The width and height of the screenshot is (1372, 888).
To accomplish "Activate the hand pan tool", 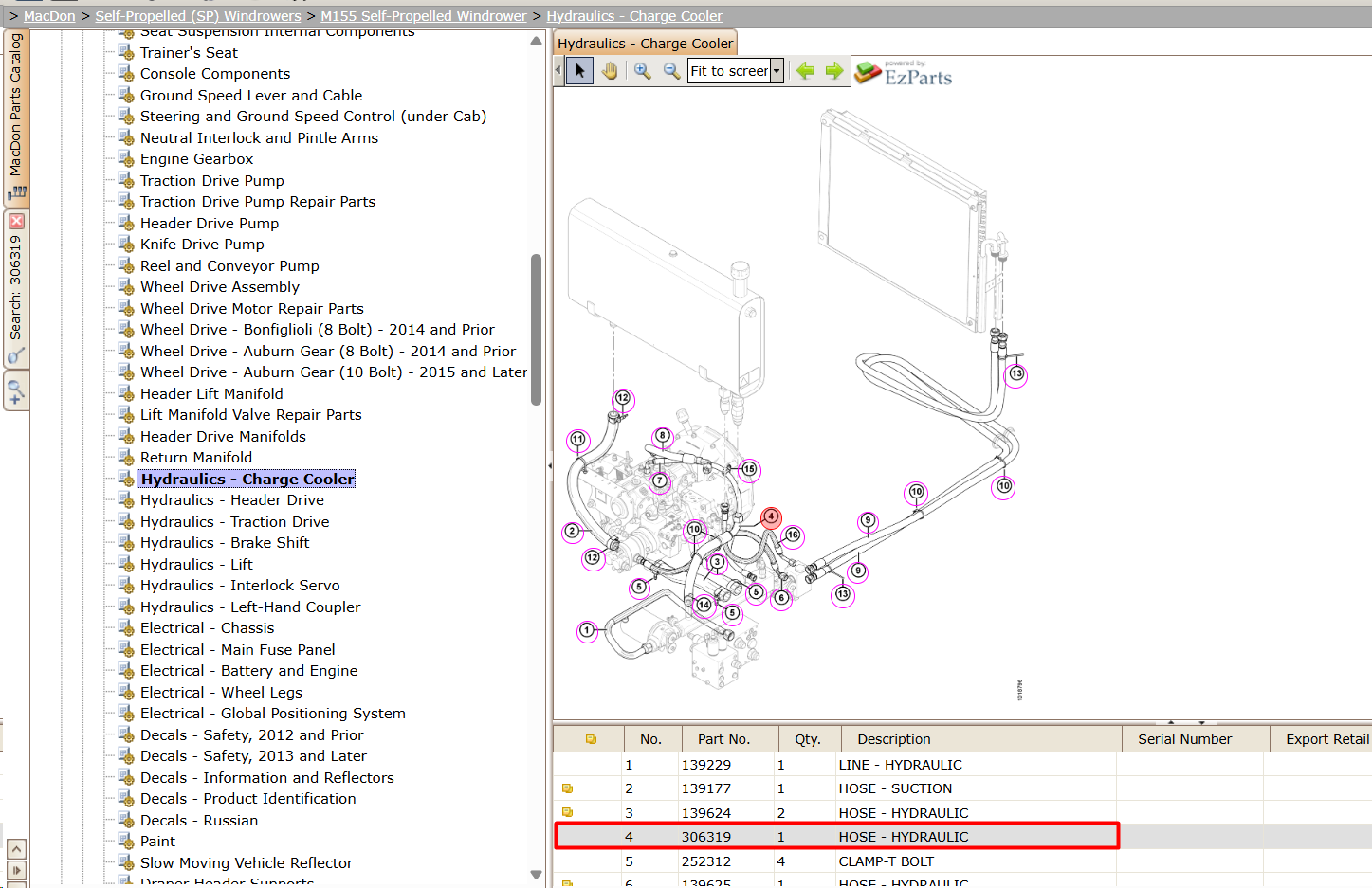I will pos(610,71).
